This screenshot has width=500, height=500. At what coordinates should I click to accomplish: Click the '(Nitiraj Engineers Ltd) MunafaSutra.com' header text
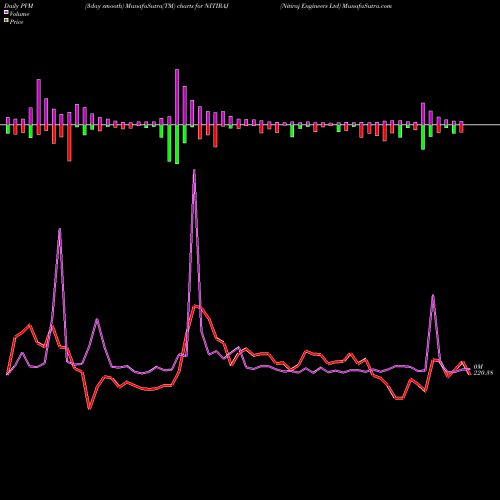[336, 6]
